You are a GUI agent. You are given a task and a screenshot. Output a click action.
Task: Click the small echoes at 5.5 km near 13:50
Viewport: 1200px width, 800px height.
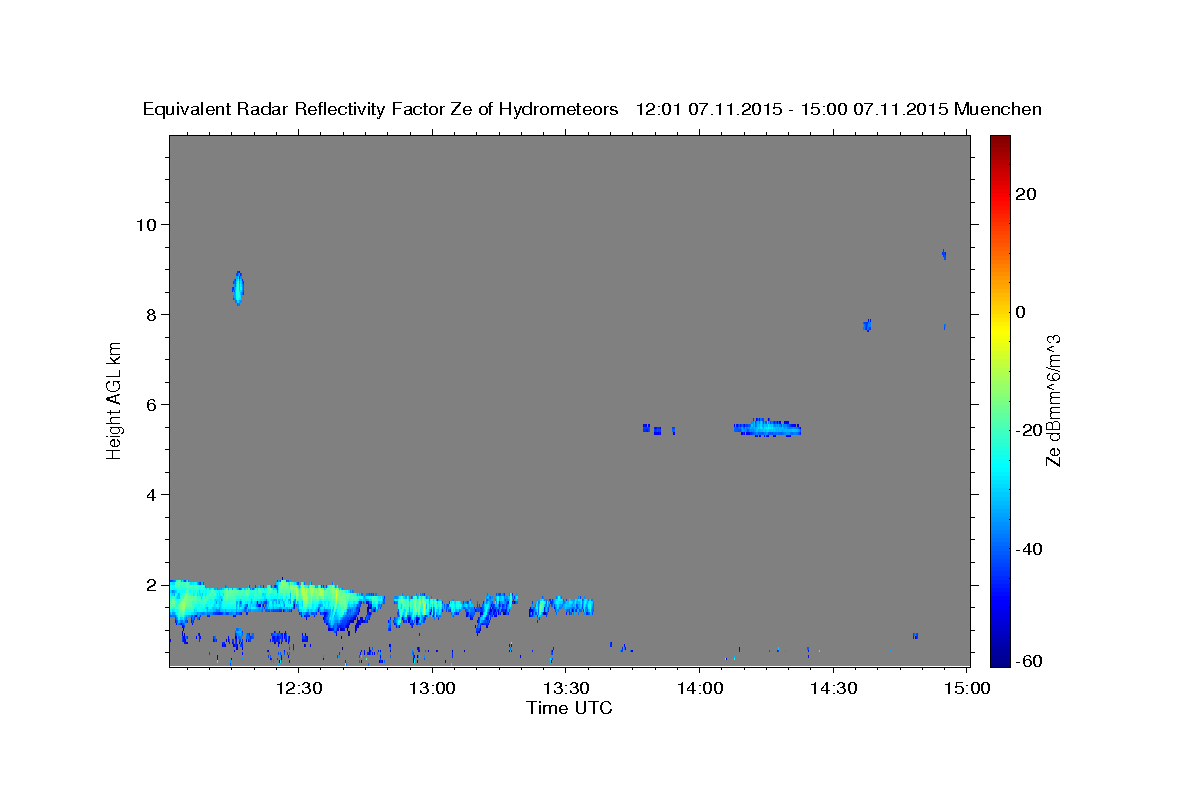coord(658,430)
